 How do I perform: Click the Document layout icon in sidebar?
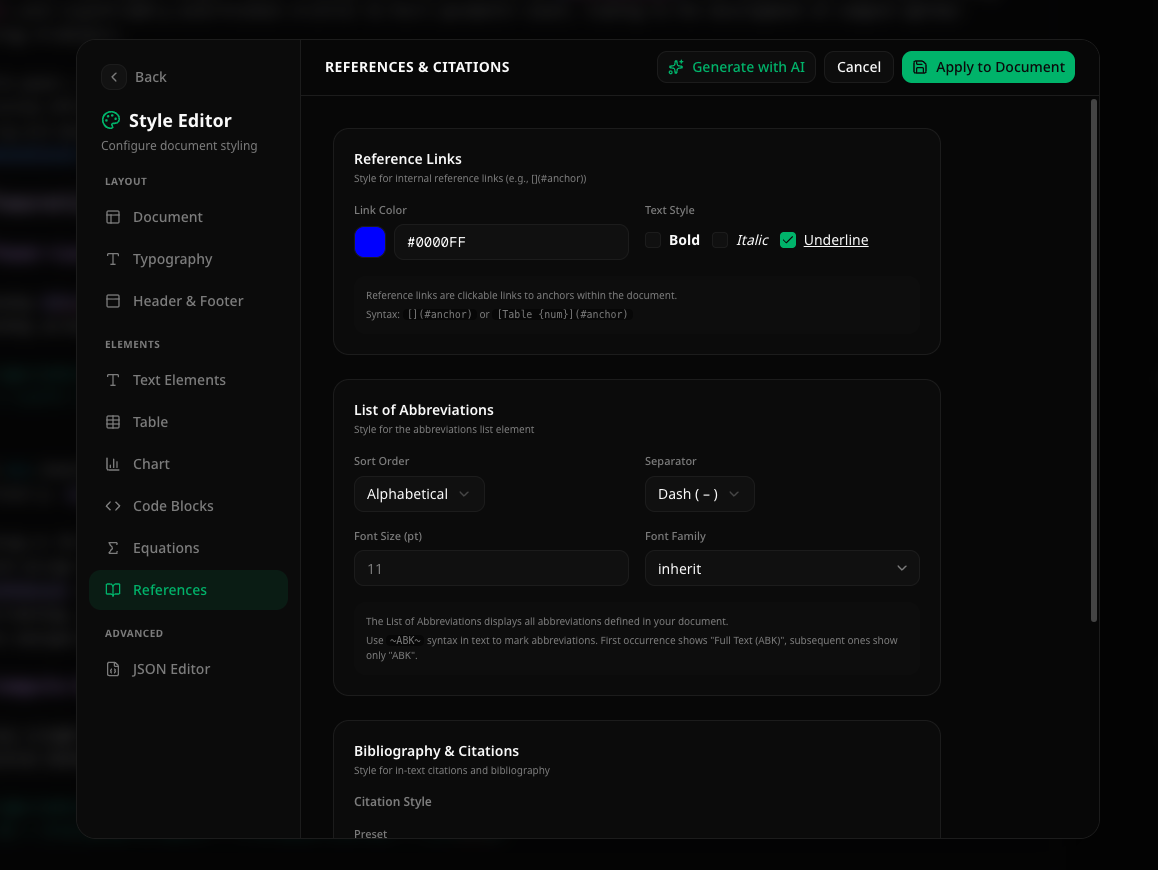point(113,217)
